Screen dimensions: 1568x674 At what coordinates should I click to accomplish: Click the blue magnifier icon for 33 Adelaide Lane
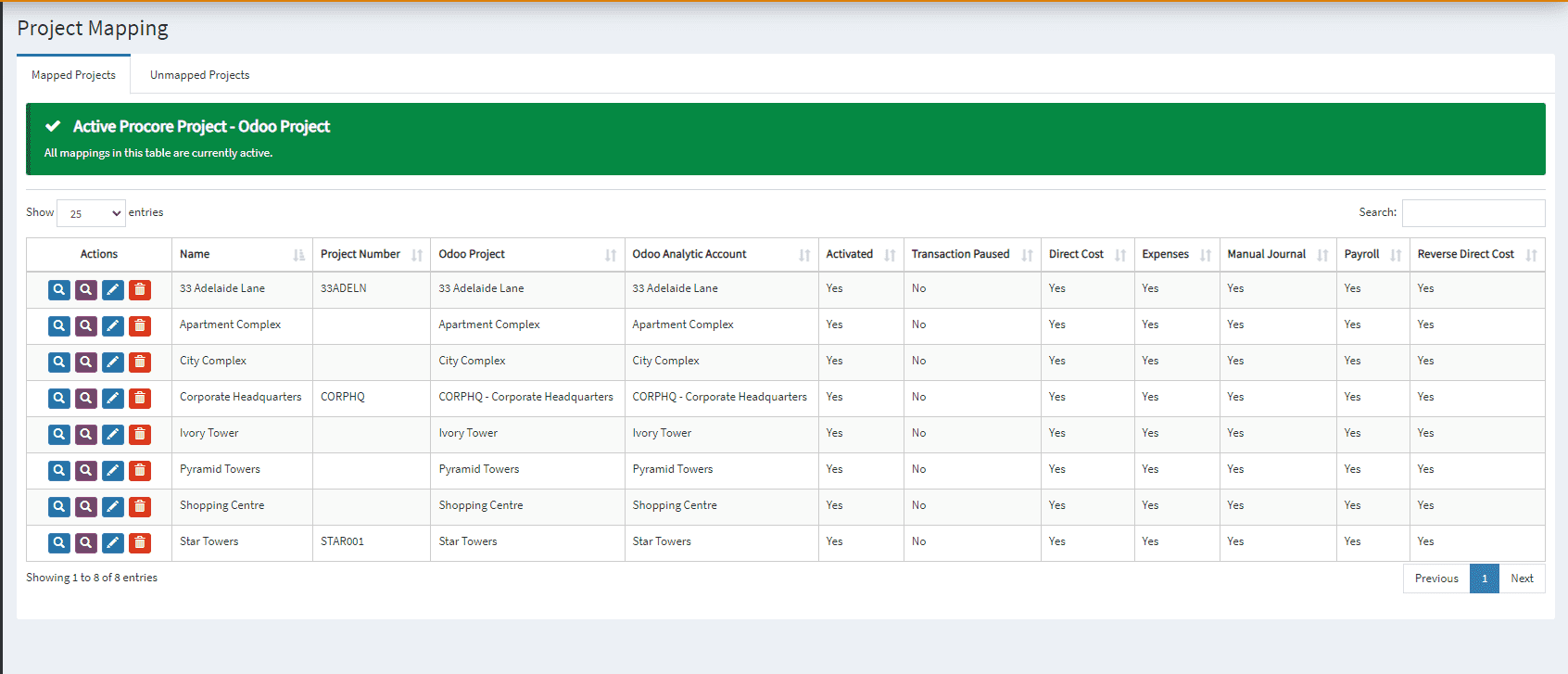[58, 290]
